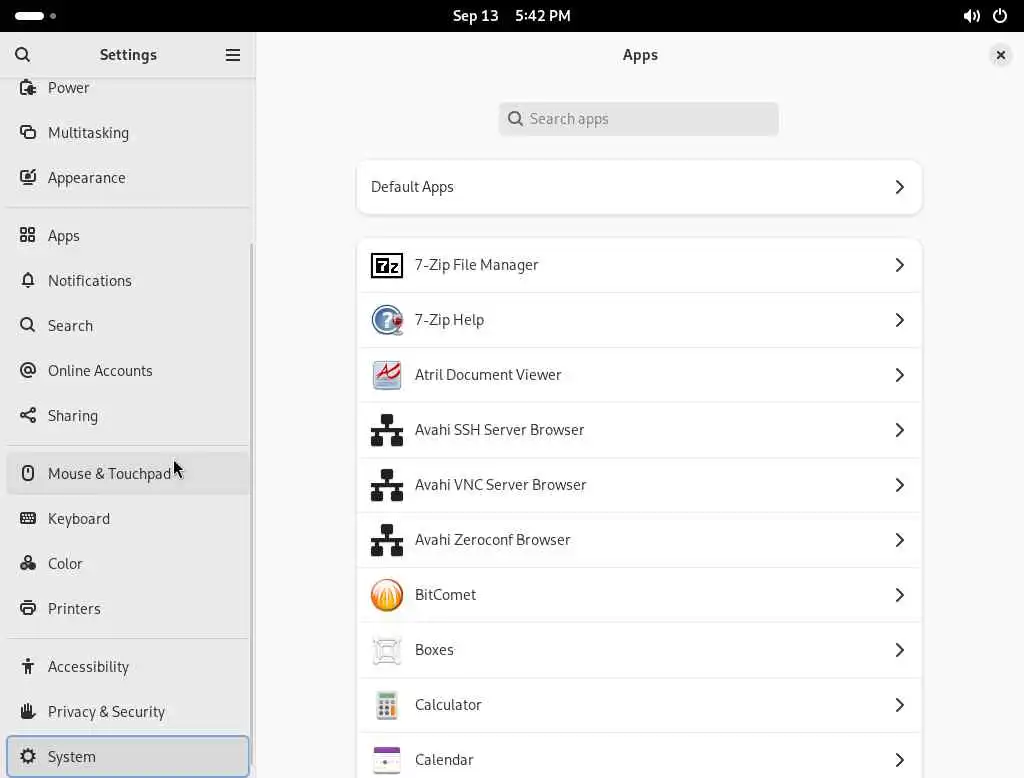1024x778 pixels.
Task: Click the Calculator app icon
Action: (x=387, y=705)
